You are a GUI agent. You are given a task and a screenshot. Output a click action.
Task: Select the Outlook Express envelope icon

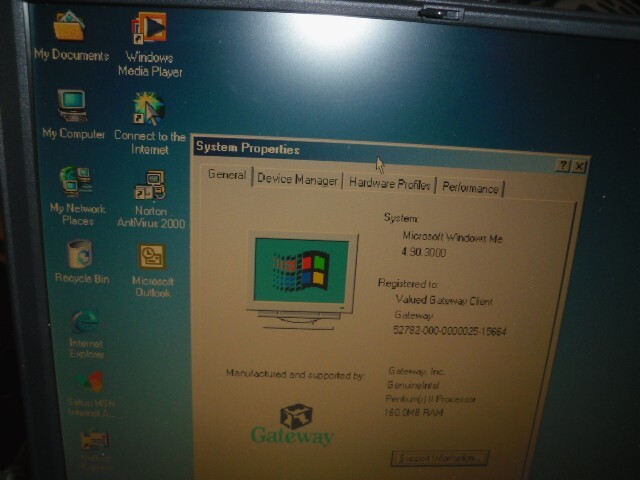click(x=94, y=440)
